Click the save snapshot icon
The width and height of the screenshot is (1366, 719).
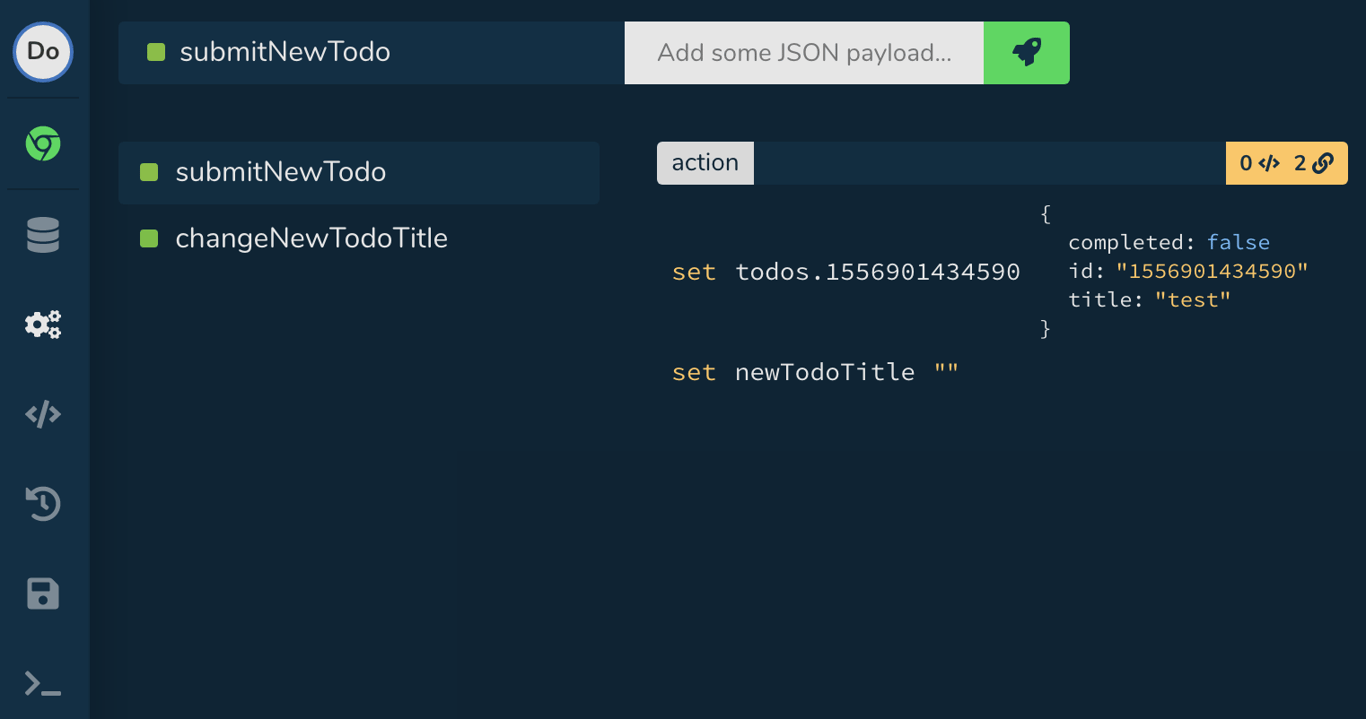click(42, 594)
